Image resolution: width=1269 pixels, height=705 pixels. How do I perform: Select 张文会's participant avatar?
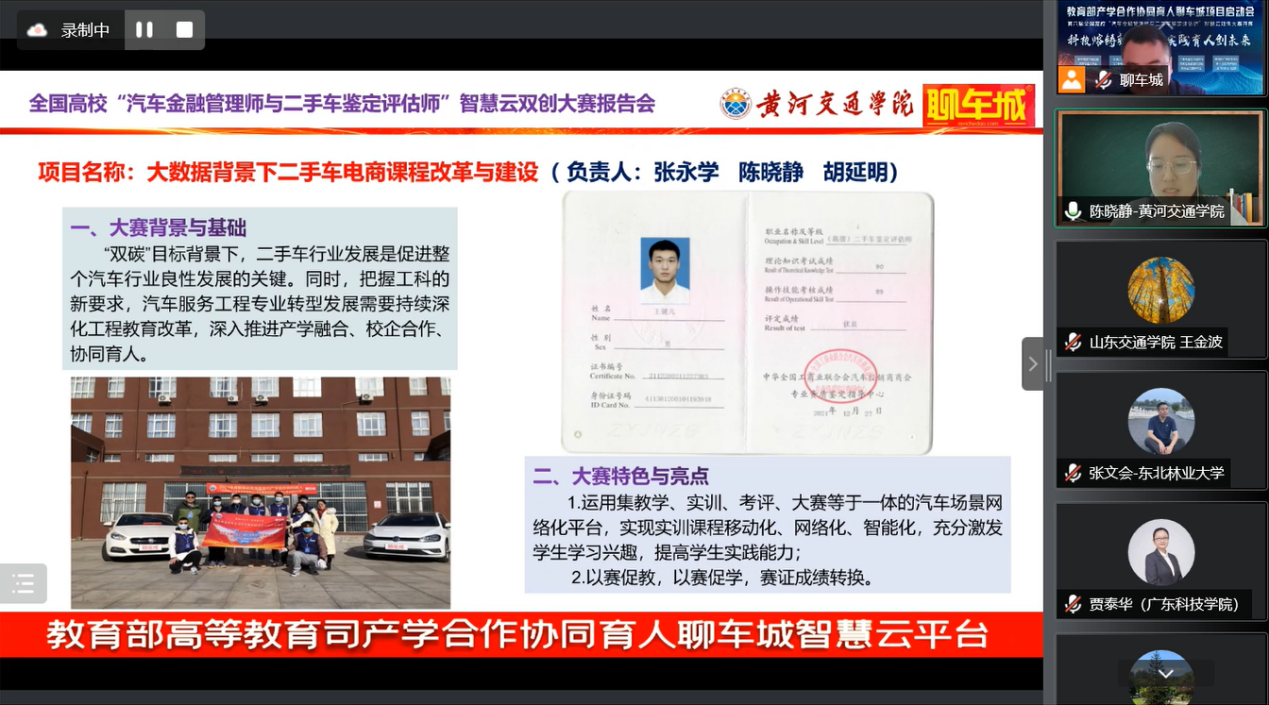pos(1161,421)
